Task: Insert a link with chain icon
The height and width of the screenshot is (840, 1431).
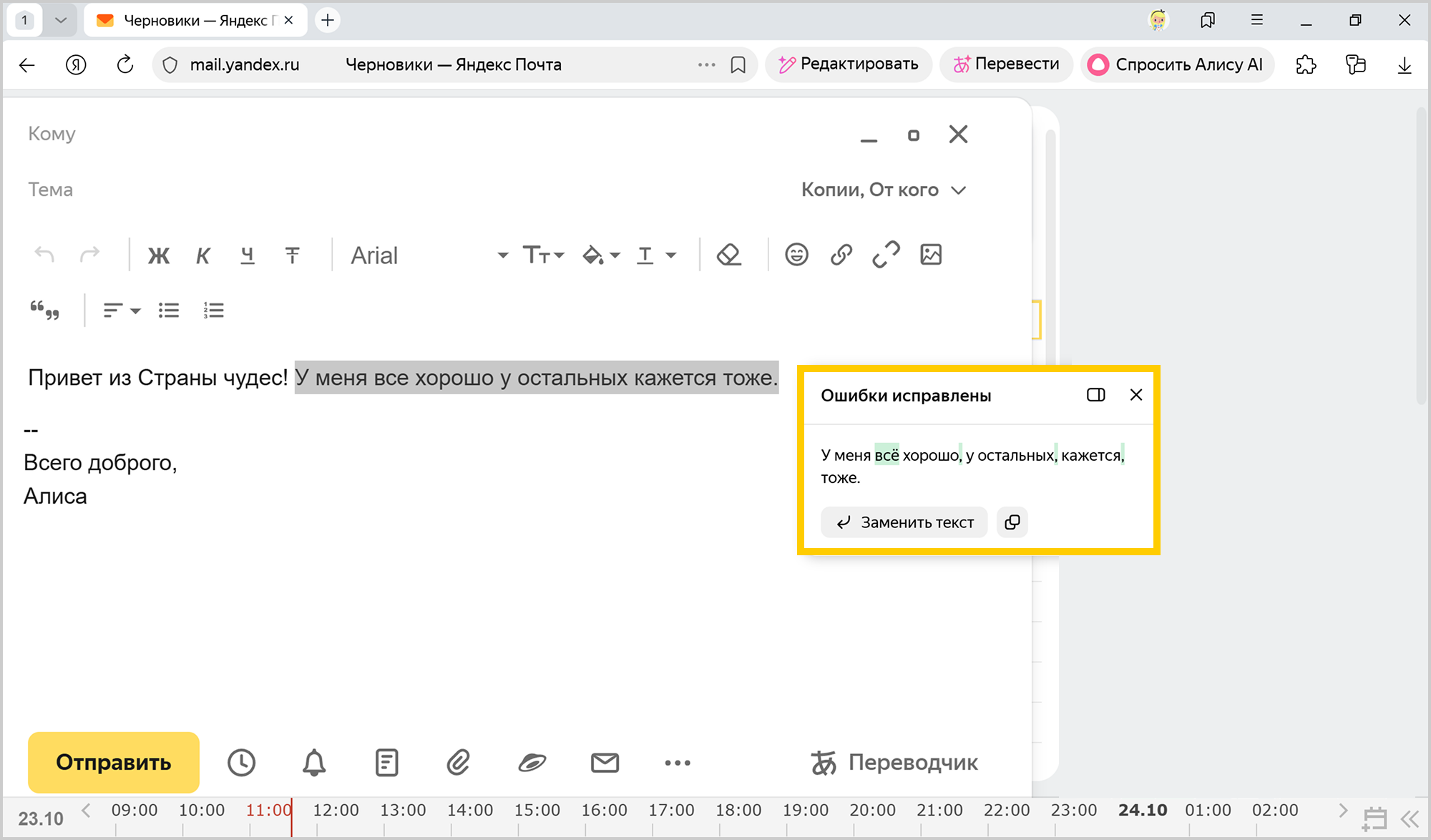Action: coord(841,255)
